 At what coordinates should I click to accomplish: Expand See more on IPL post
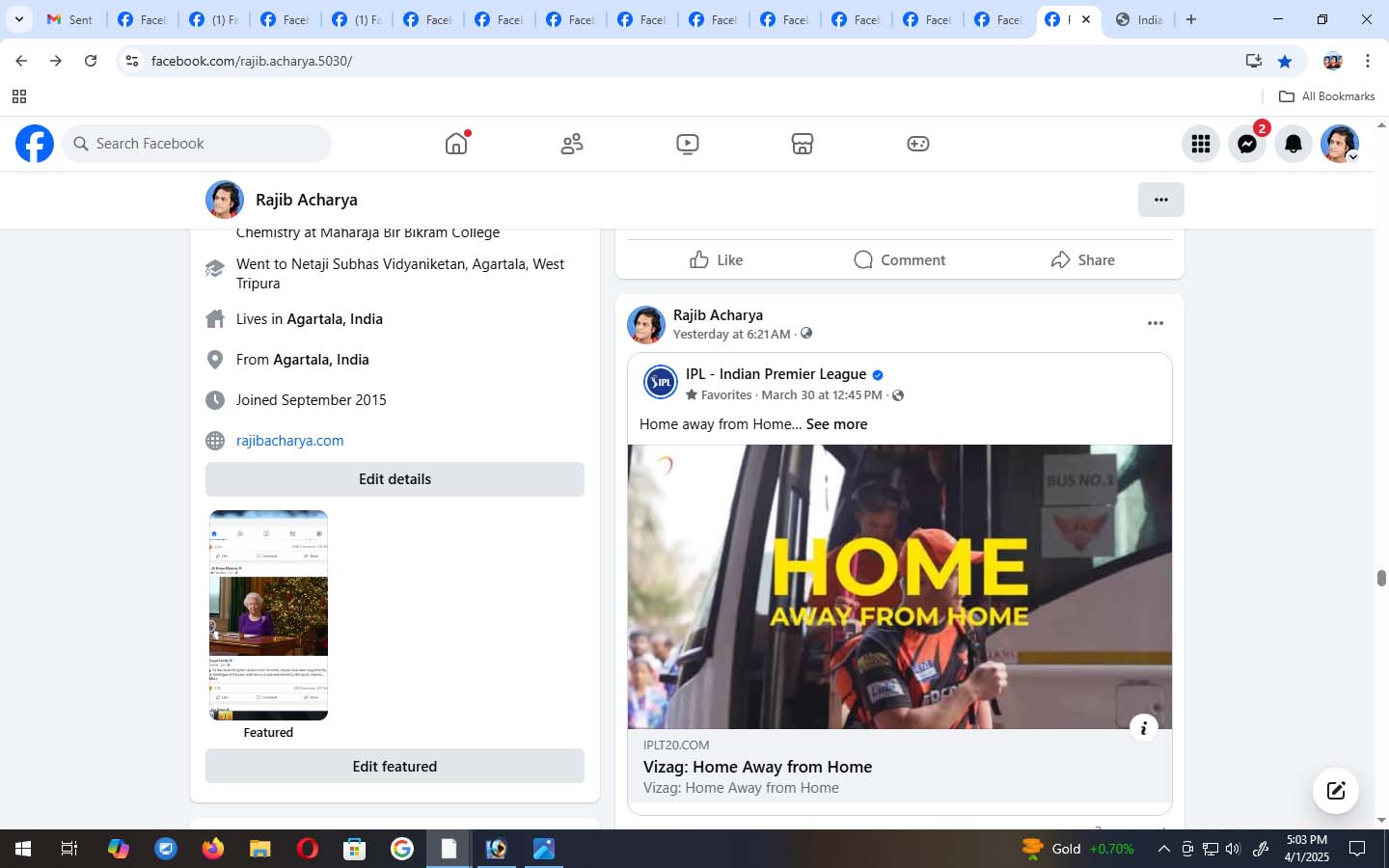(836, 424)
